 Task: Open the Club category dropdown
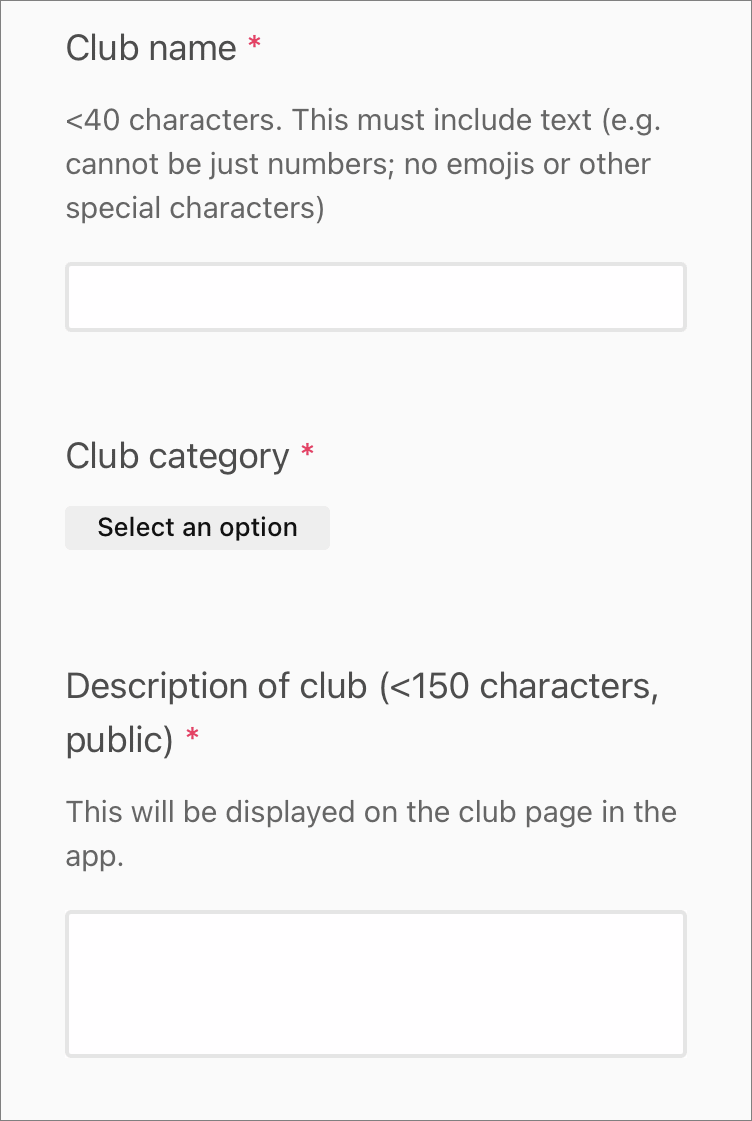tap(197, 528)
